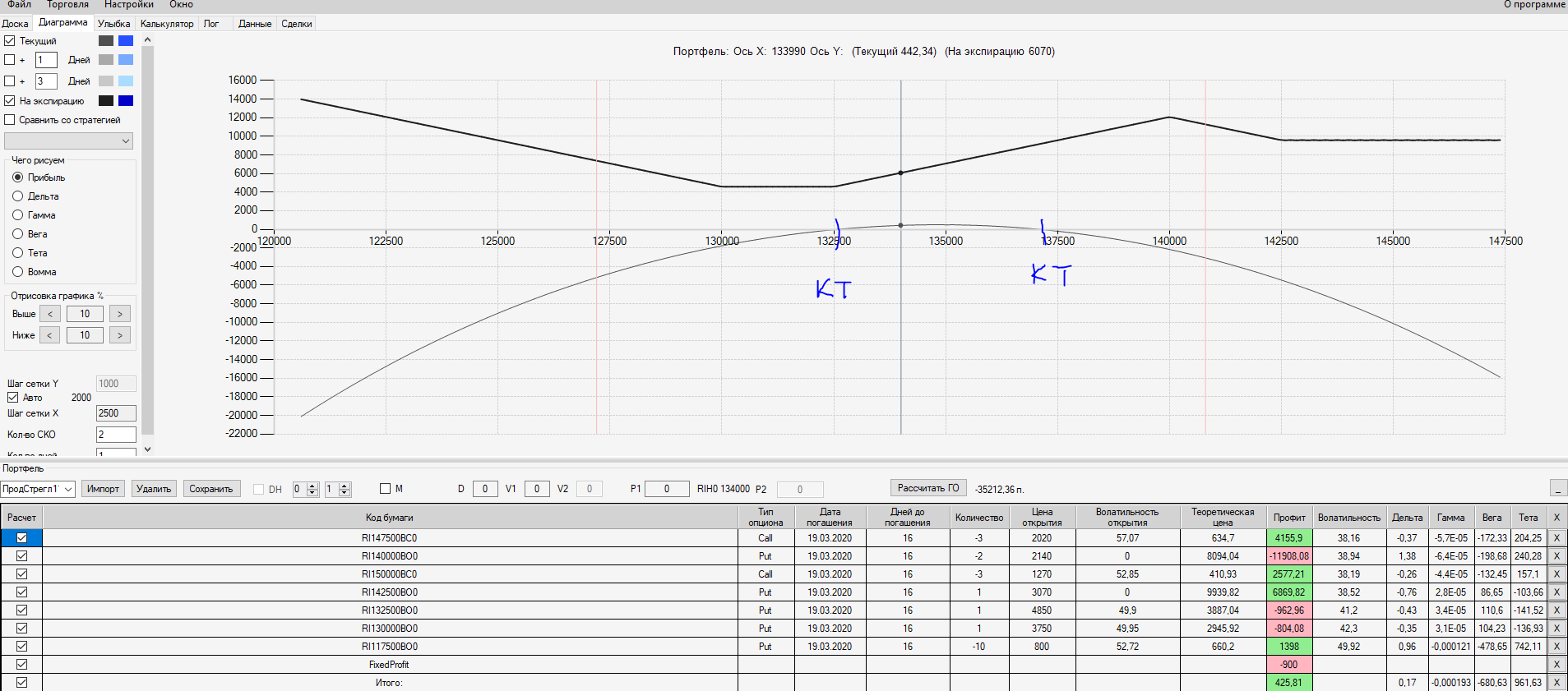1568x691 pixels.
Task: Enable the plus 1 Дней curve checkbox
Action: pyautogui.click(x=10, y=60)
